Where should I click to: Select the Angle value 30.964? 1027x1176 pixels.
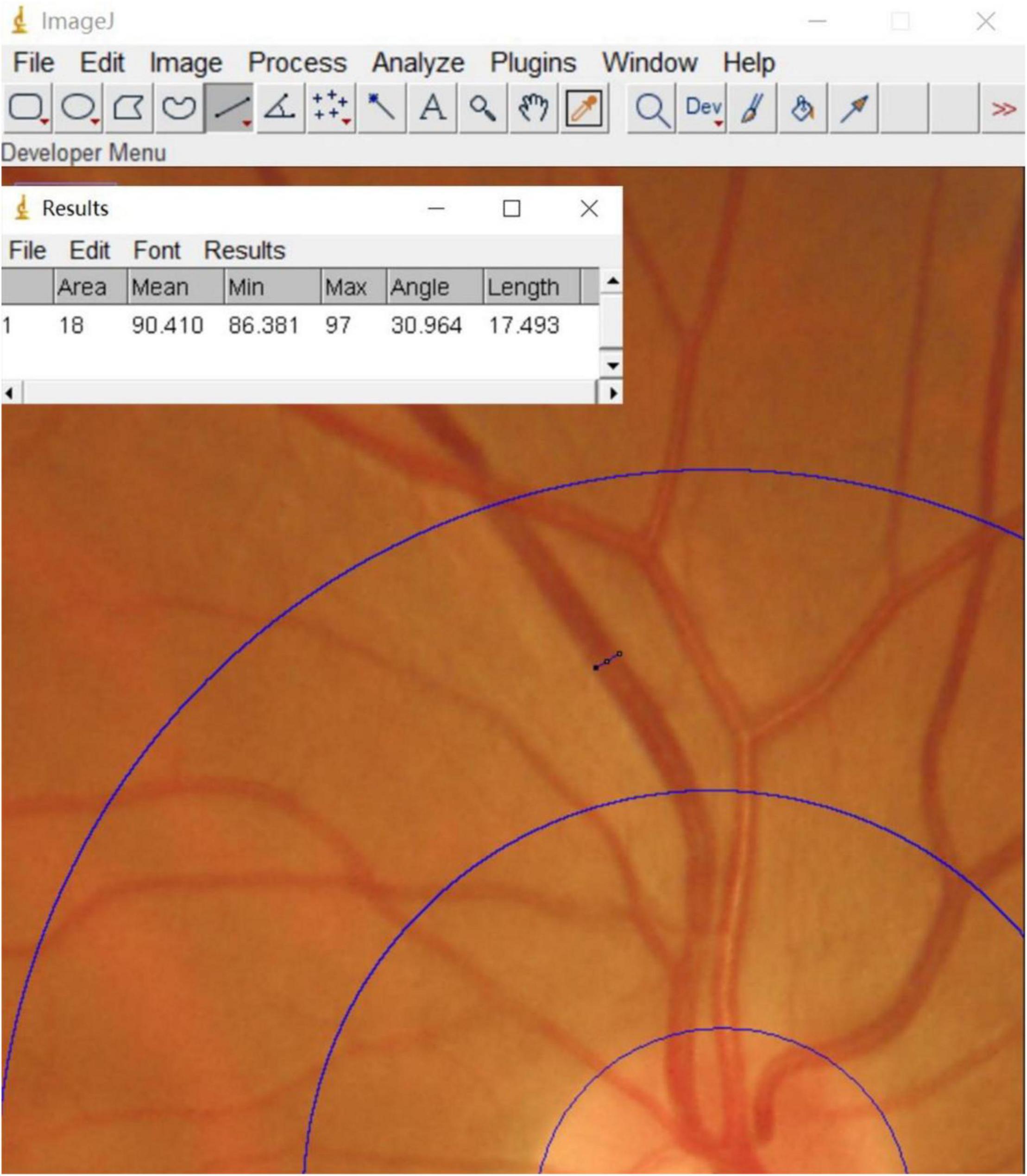coord(426,326)
